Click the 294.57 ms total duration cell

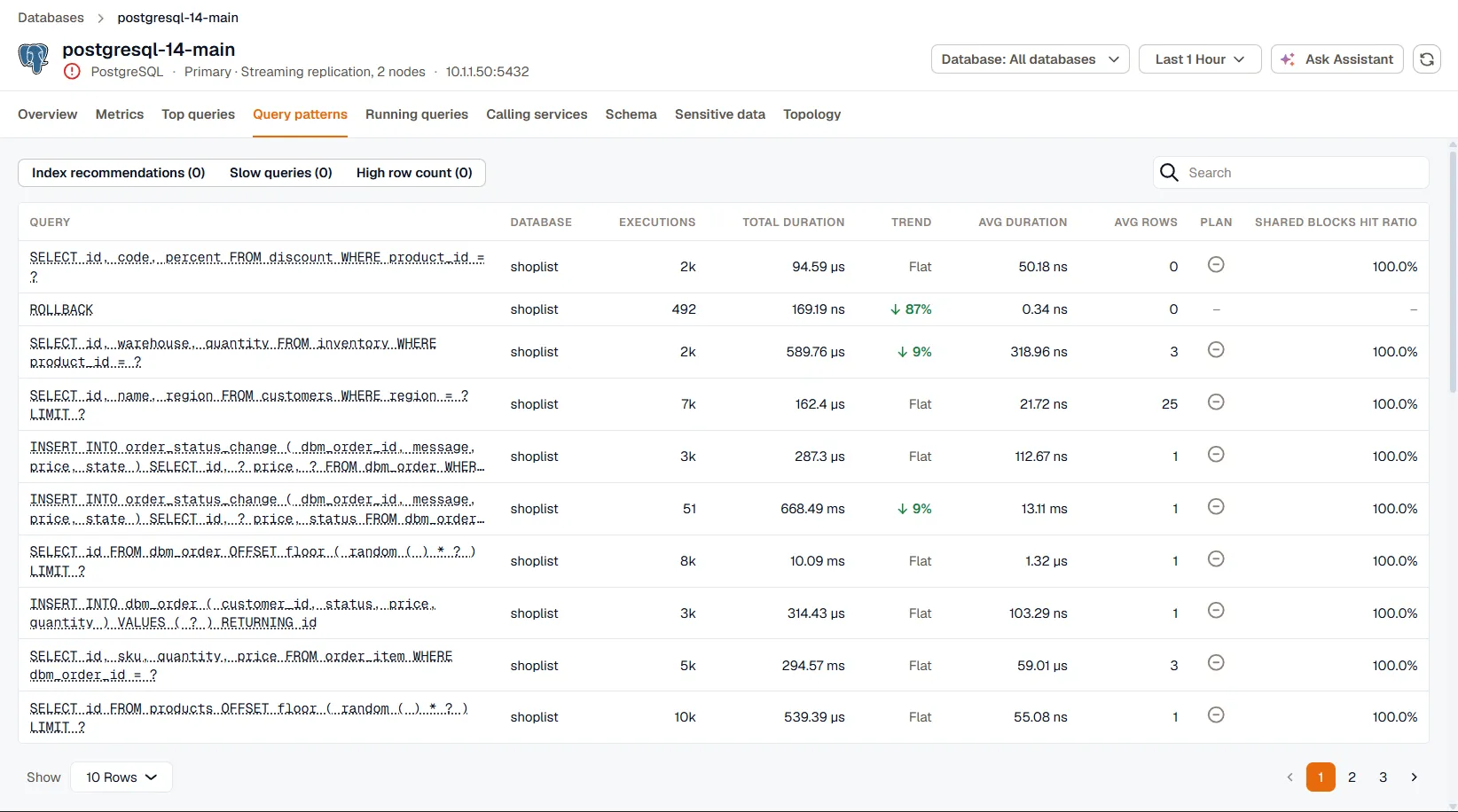[x=813, y=666]
